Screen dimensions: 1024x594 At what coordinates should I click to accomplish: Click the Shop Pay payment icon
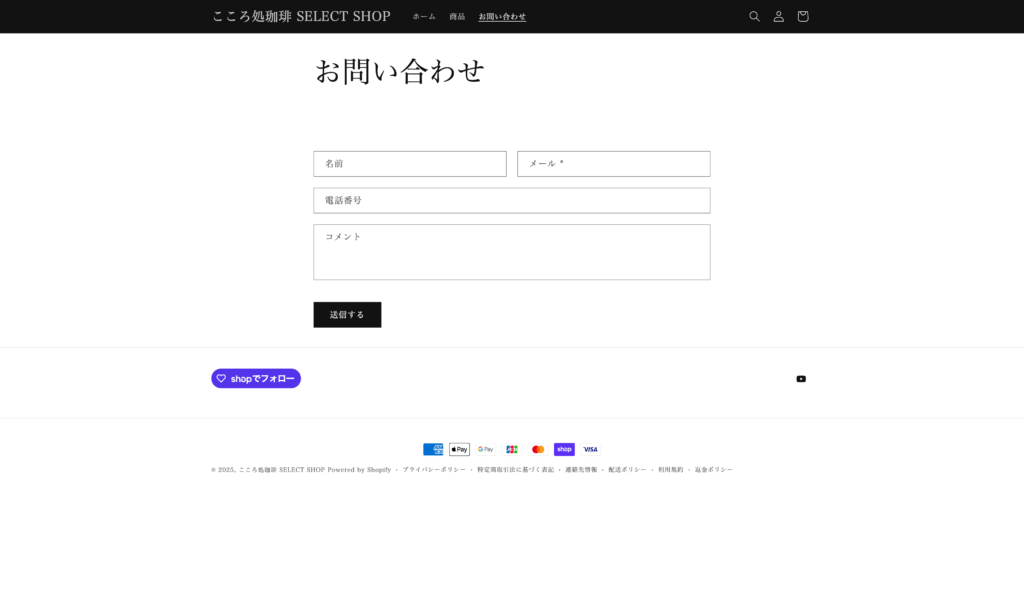(x=564, y=449)
